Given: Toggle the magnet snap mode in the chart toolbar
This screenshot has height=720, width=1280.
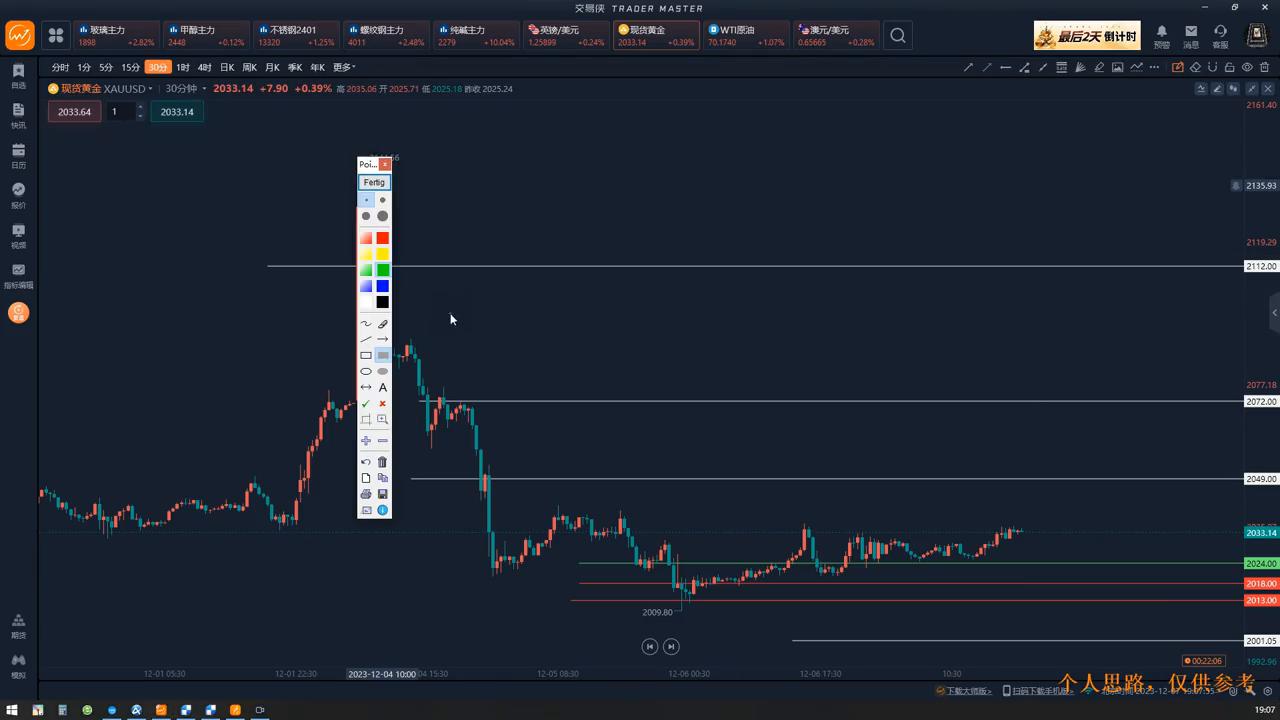Looking at the screenshot, I should pyautogui.click(x=1212, y=68).
